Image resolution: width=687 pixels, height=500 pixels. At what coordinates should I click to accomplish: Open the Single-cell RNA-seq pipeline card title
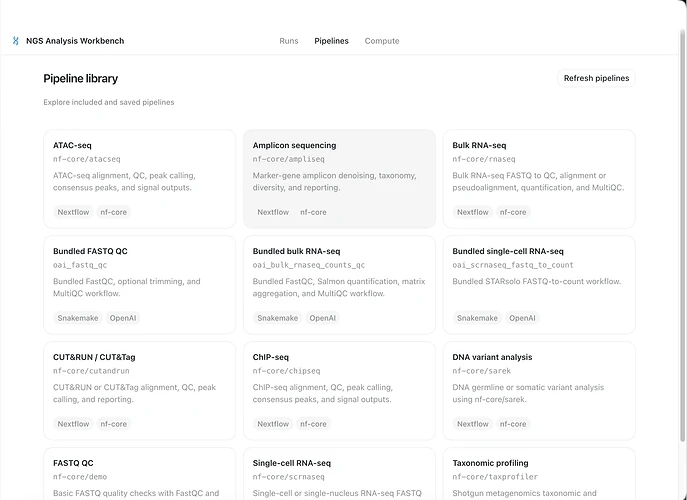(292, 463)
